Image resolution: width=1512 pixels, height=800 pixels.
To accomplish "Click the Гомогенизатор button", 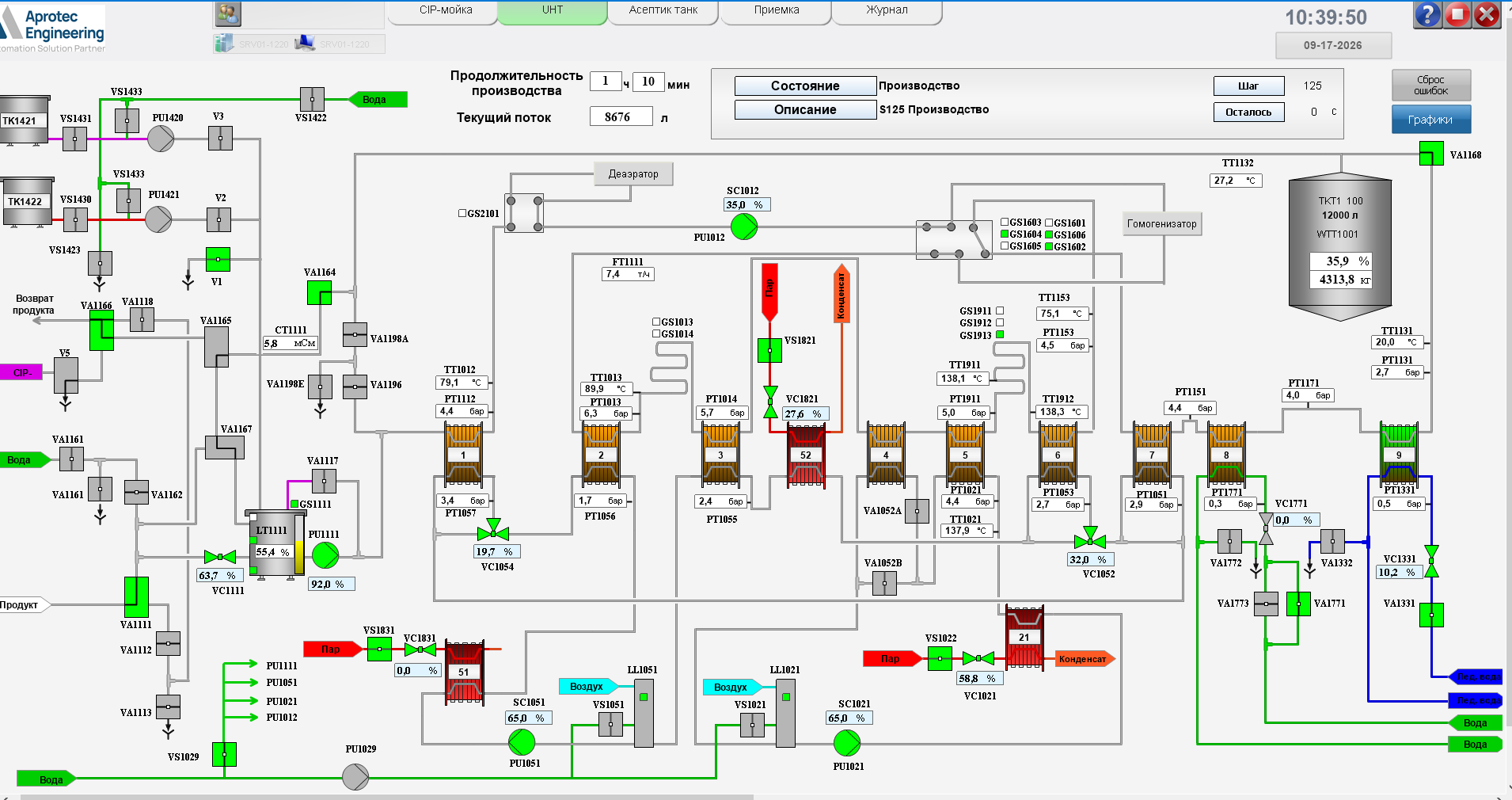I will point(1162,224).
